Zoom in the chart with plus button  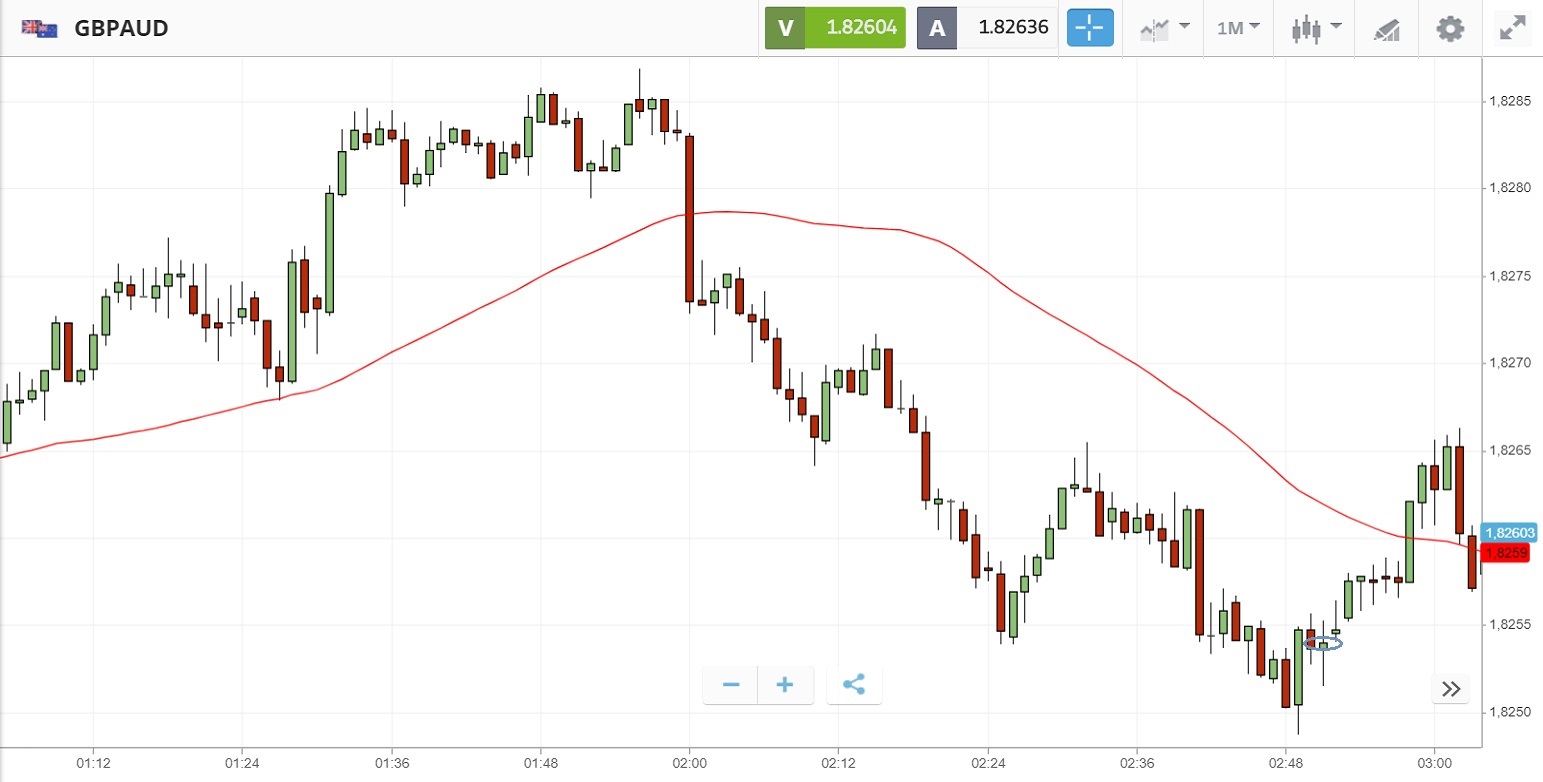coord(785,685)
